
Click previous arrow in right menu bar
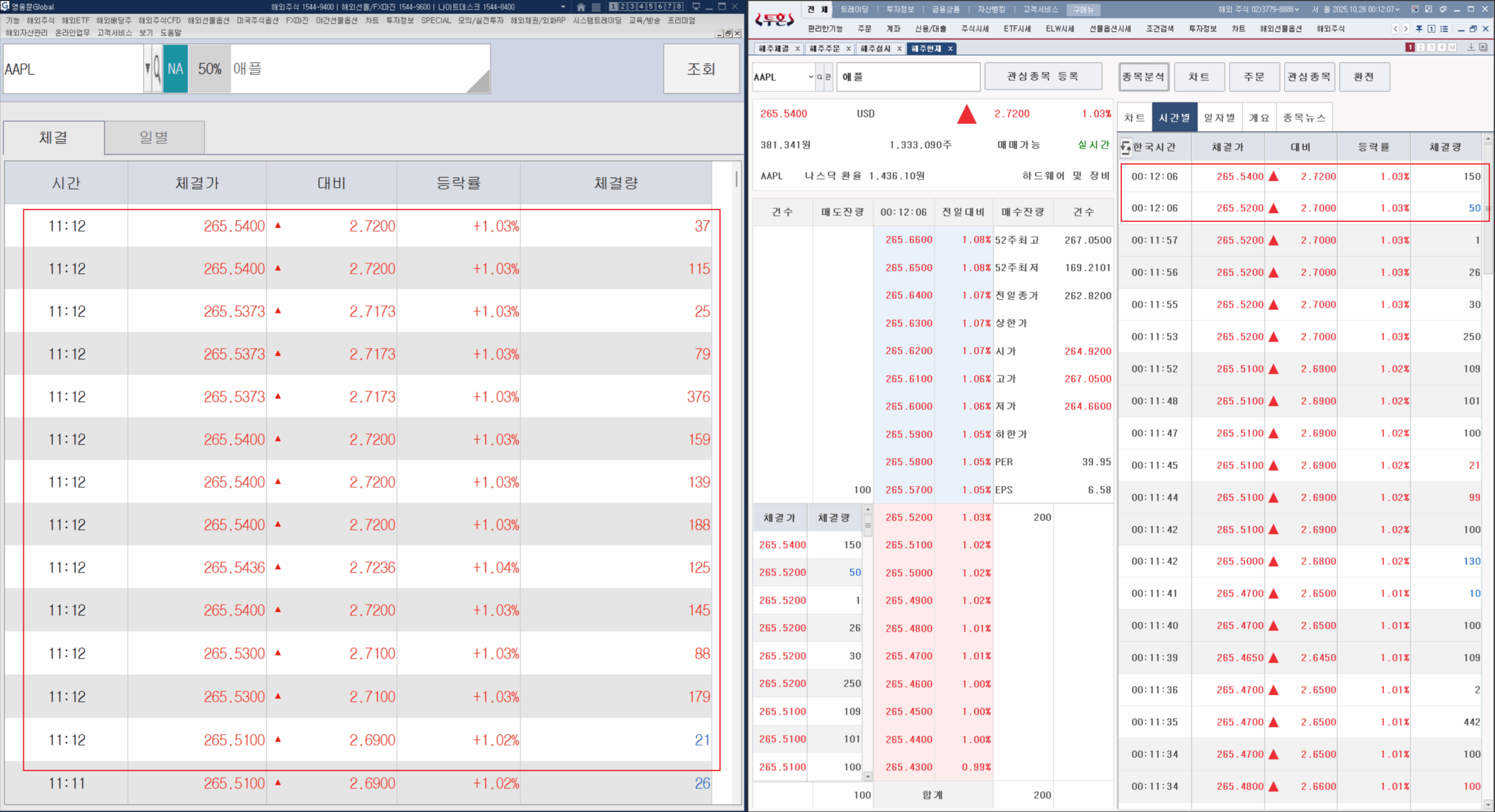1396,29
